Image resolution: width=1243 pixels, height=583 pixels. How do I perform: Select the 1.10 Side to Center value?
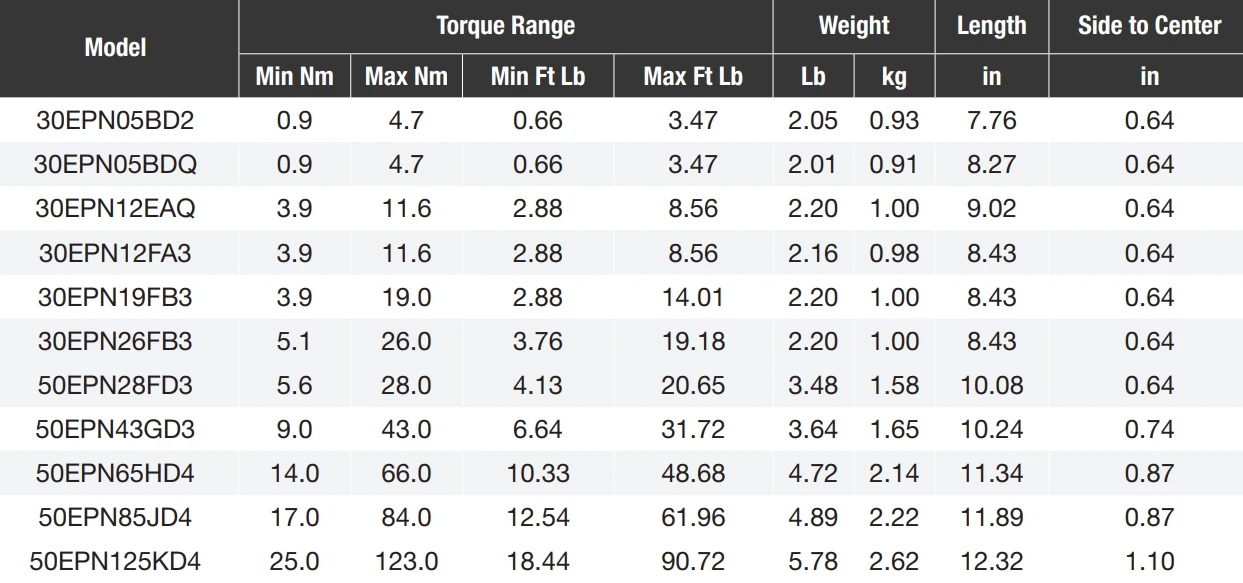(1149, 561)
